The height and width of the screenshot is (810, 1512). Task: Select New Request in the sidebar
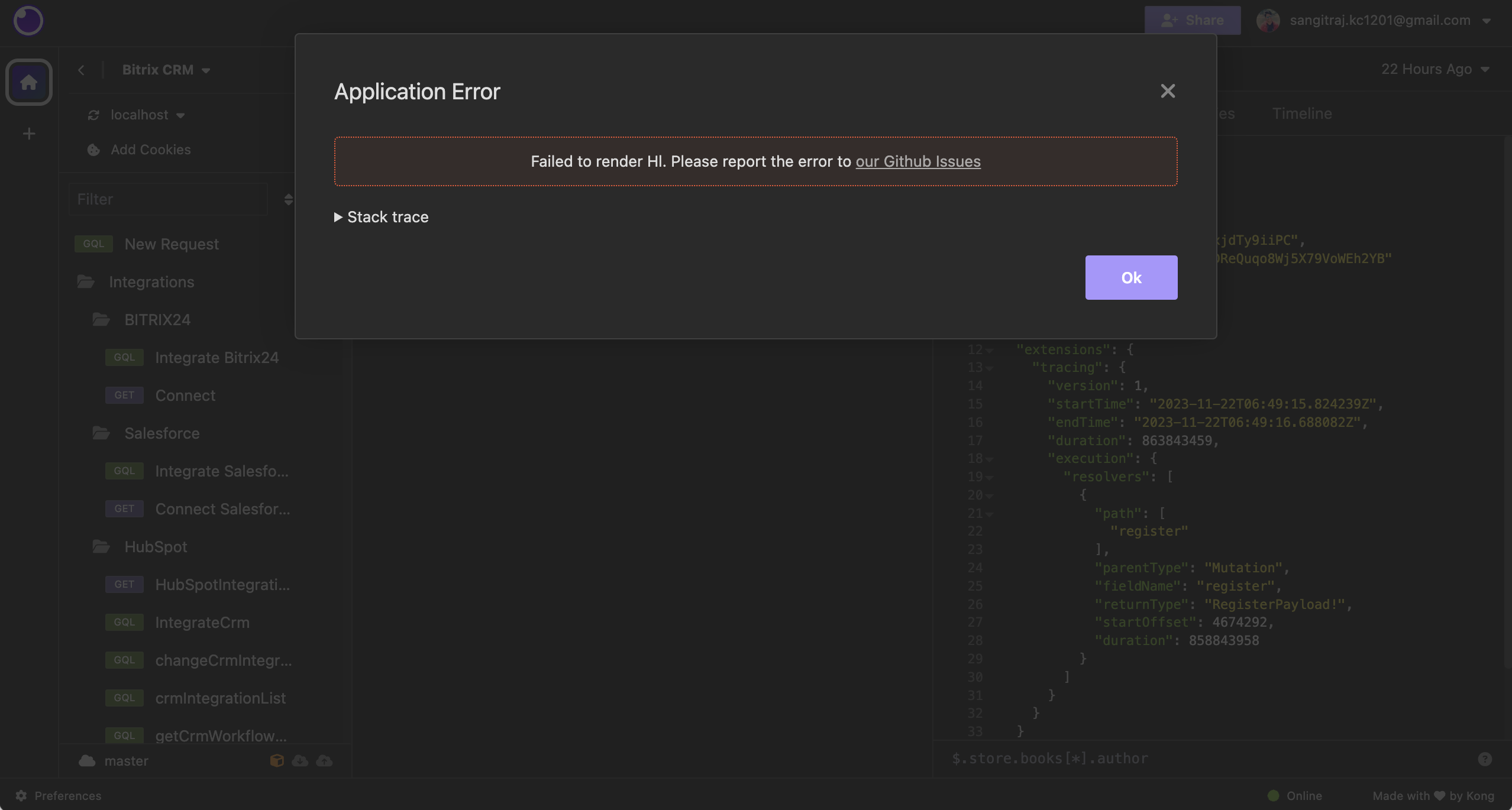tap(171, 244)
